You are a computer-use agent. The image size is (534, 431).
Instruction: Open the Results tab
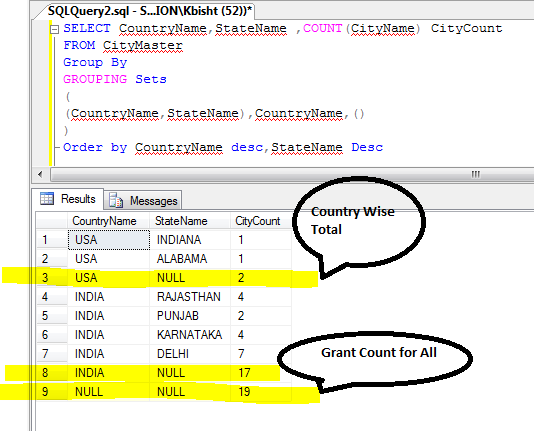click(x=67, y=198)
